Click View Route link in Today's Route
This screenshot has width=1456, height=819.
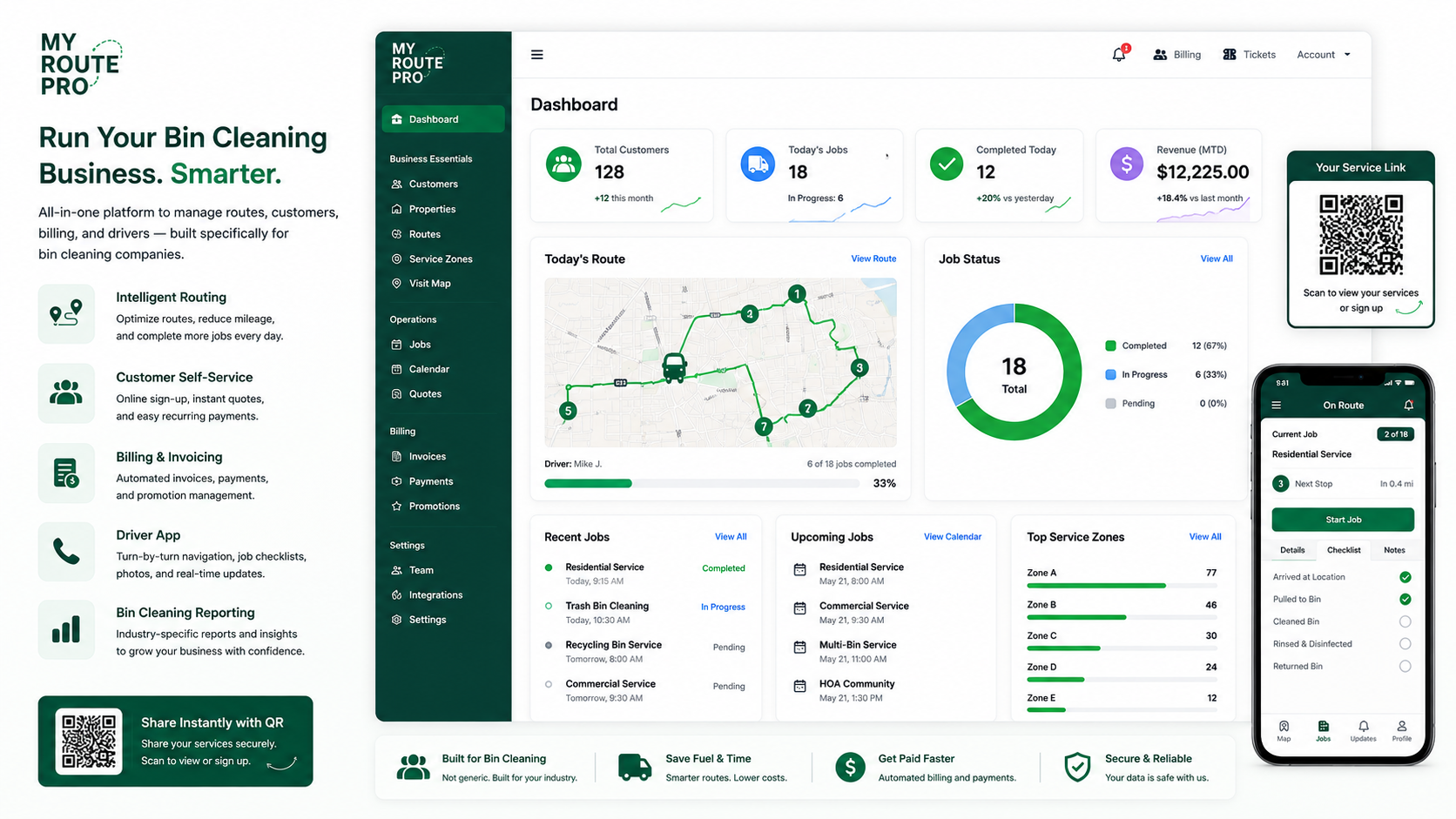tap(873, 258)
